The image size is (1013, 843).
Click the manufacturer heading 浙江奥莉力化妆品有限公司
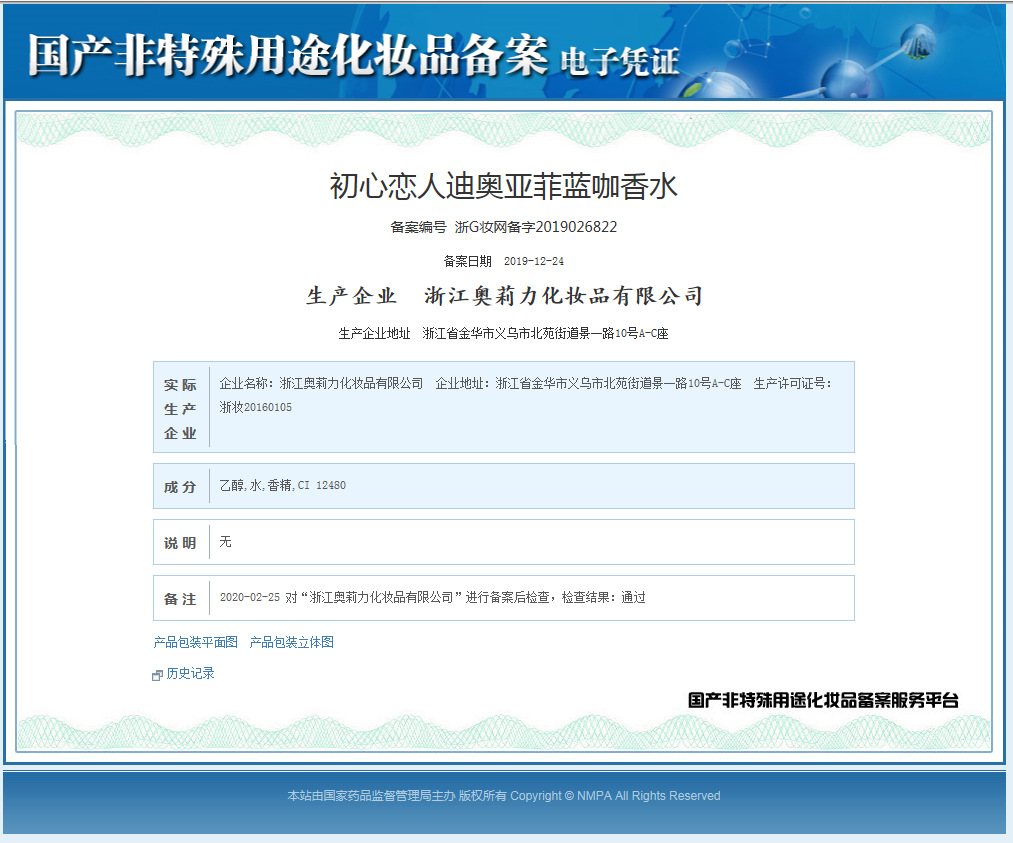click(563, 296)
